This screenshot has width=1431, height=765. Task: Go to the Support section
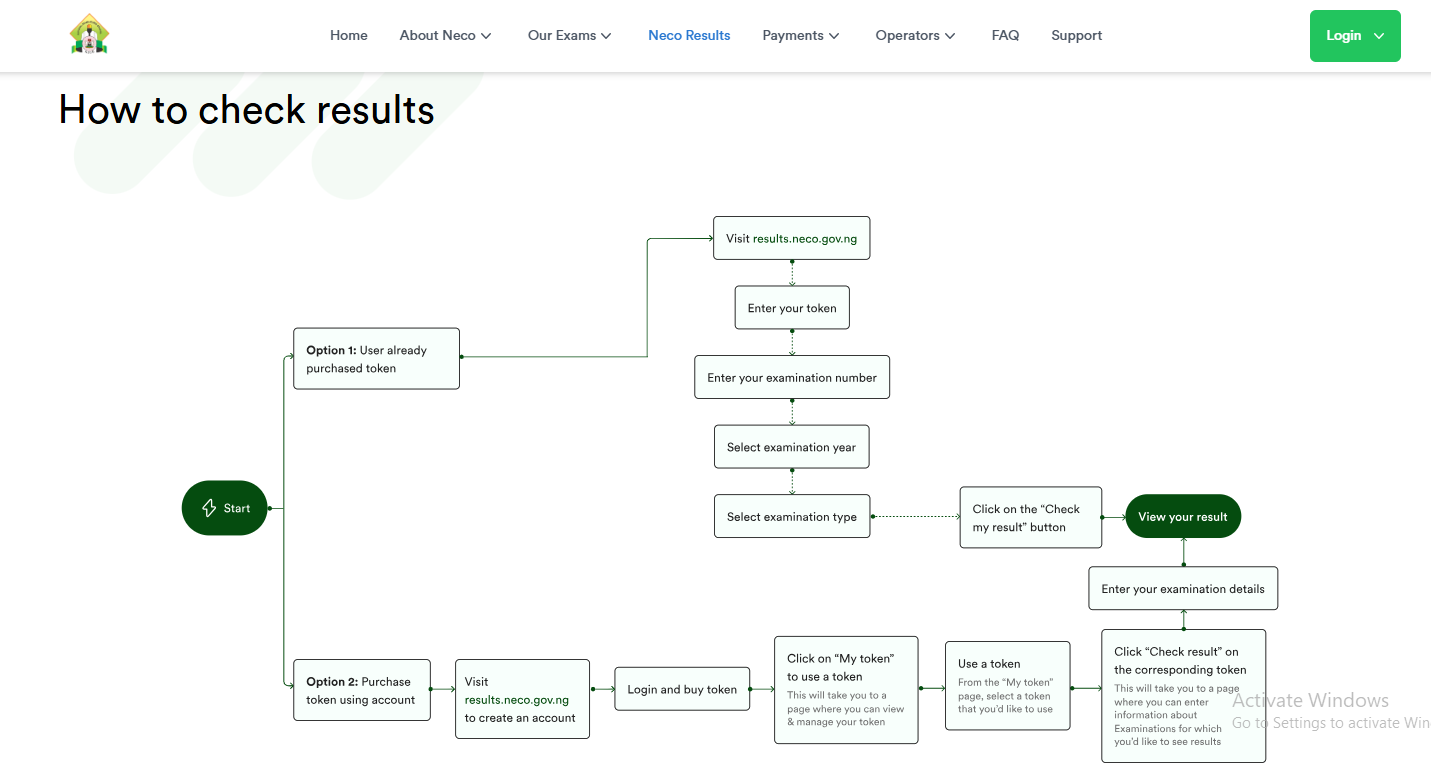(1076, 35)
